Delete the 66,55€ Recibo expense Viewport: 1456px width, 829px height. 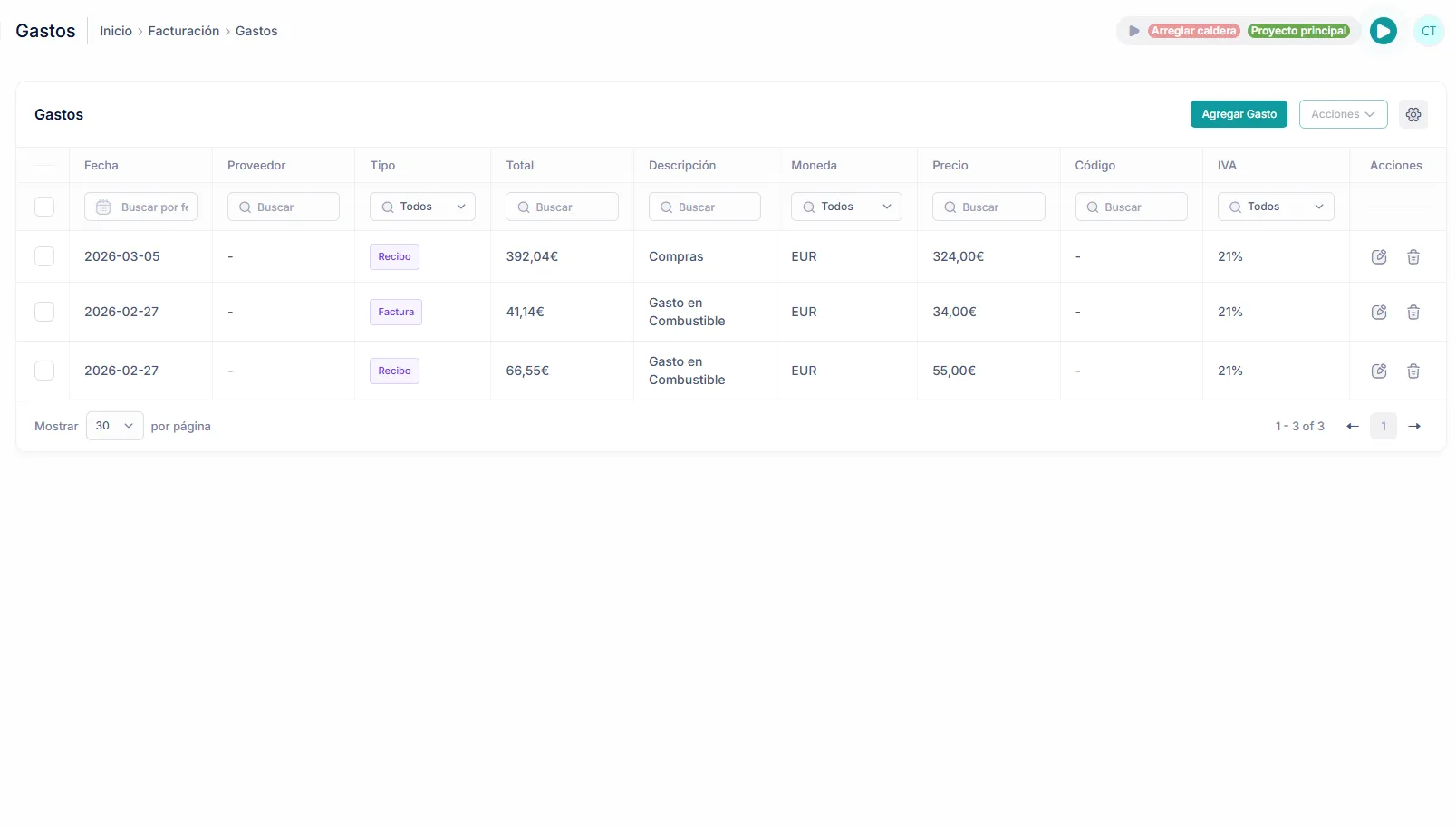[x=1413, y=371]
